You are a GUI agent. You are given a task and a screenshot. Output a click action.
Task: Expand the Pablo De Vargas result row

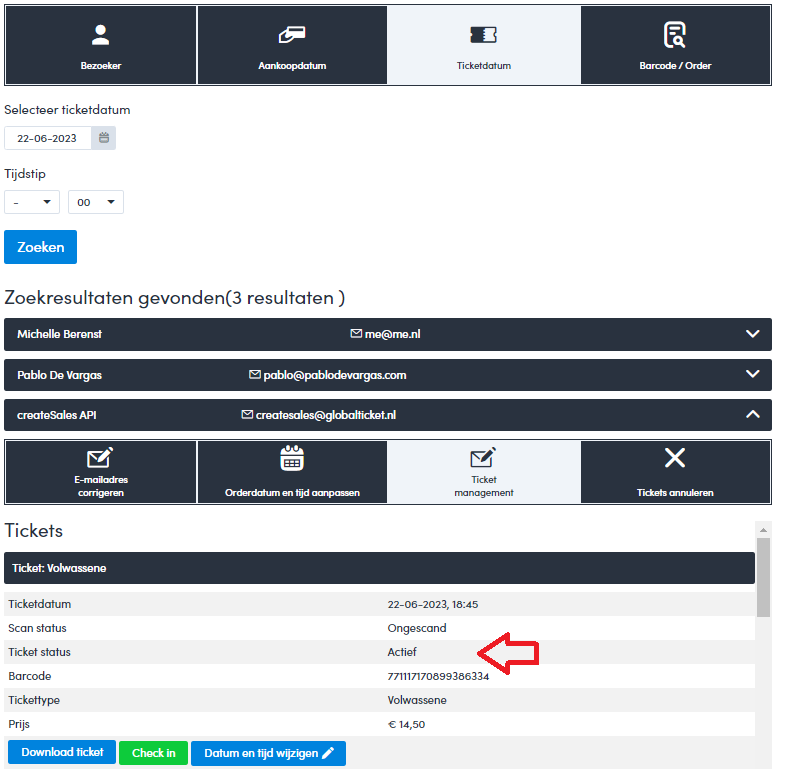(753, 375)
